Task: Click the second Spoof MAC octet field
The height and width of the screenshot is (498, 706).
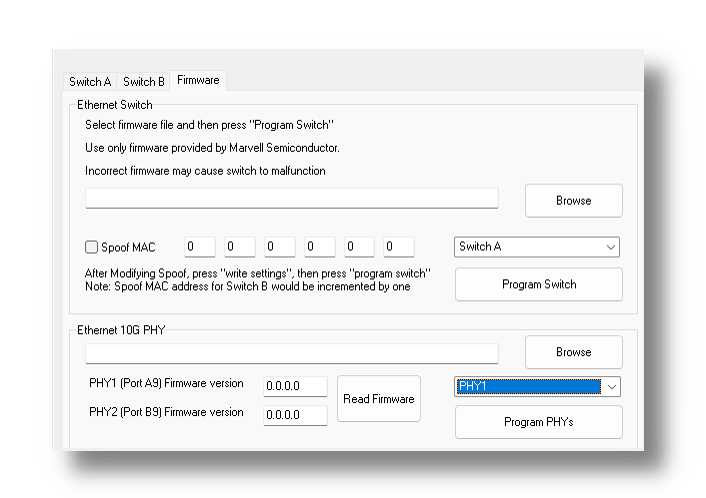Action: click(240, 247)
